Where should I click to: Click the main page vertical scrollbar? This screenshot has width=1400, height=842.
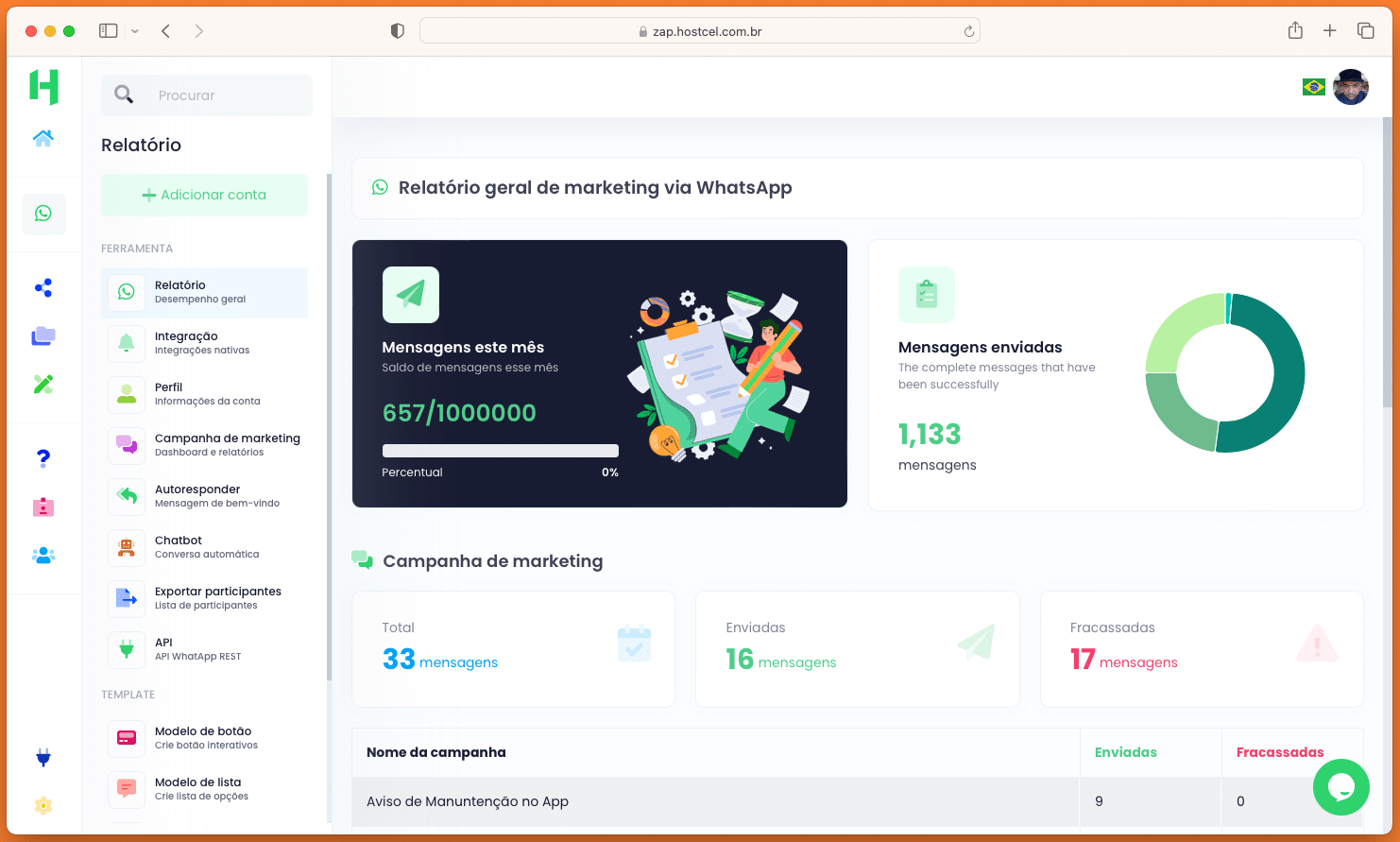(1388, 263)
